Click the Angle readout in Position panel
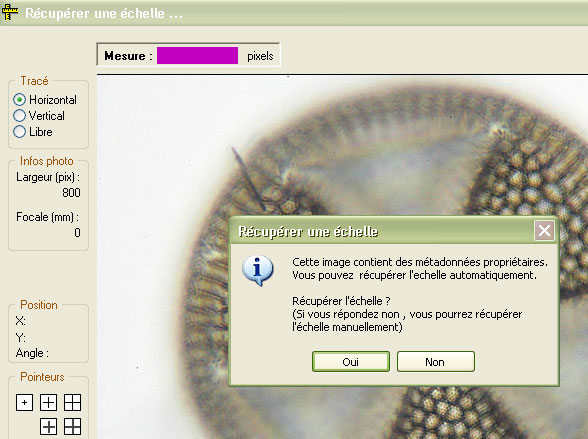The image size is (588, 439). point(32,353)
